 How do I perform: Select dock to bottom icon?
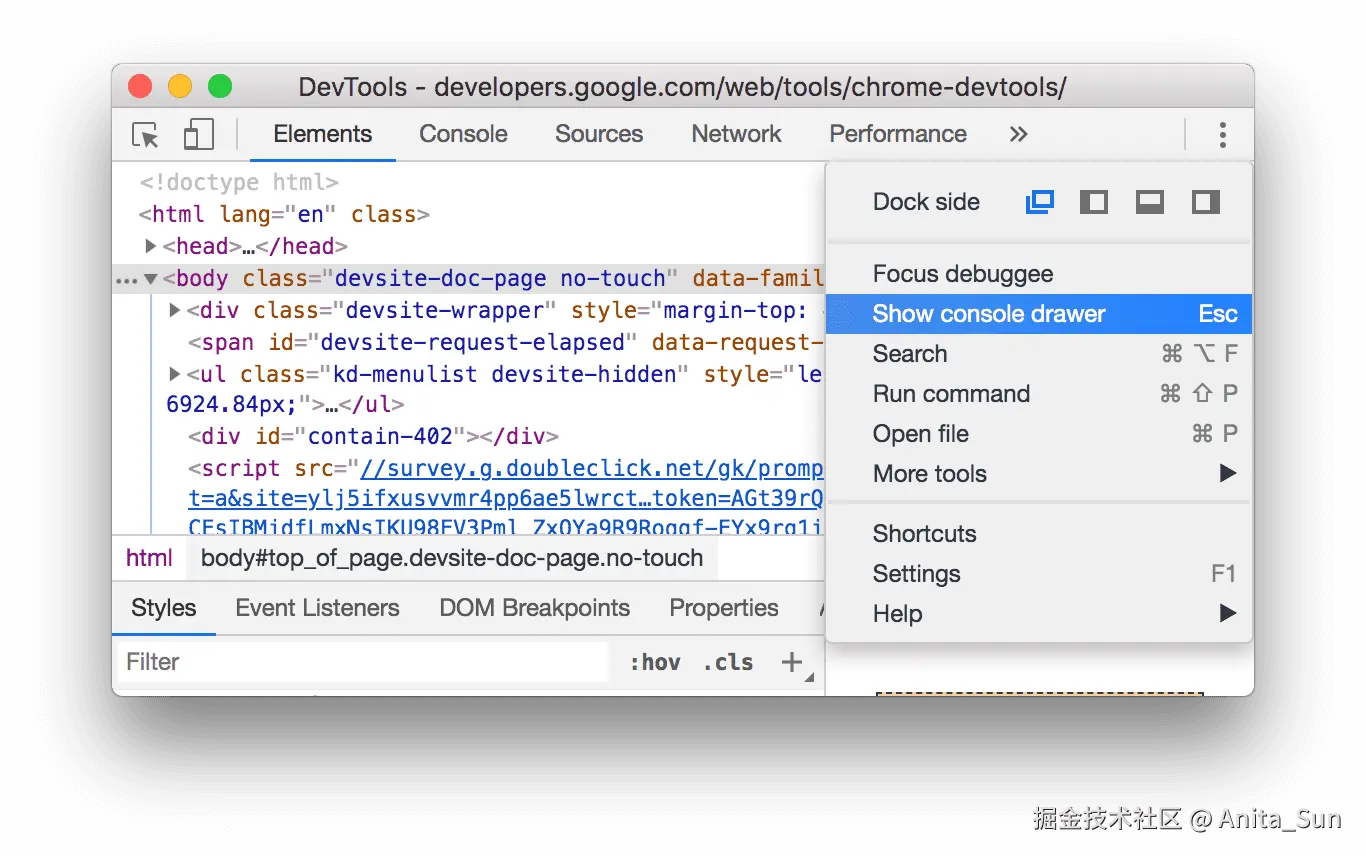(x=1150, y=202)
